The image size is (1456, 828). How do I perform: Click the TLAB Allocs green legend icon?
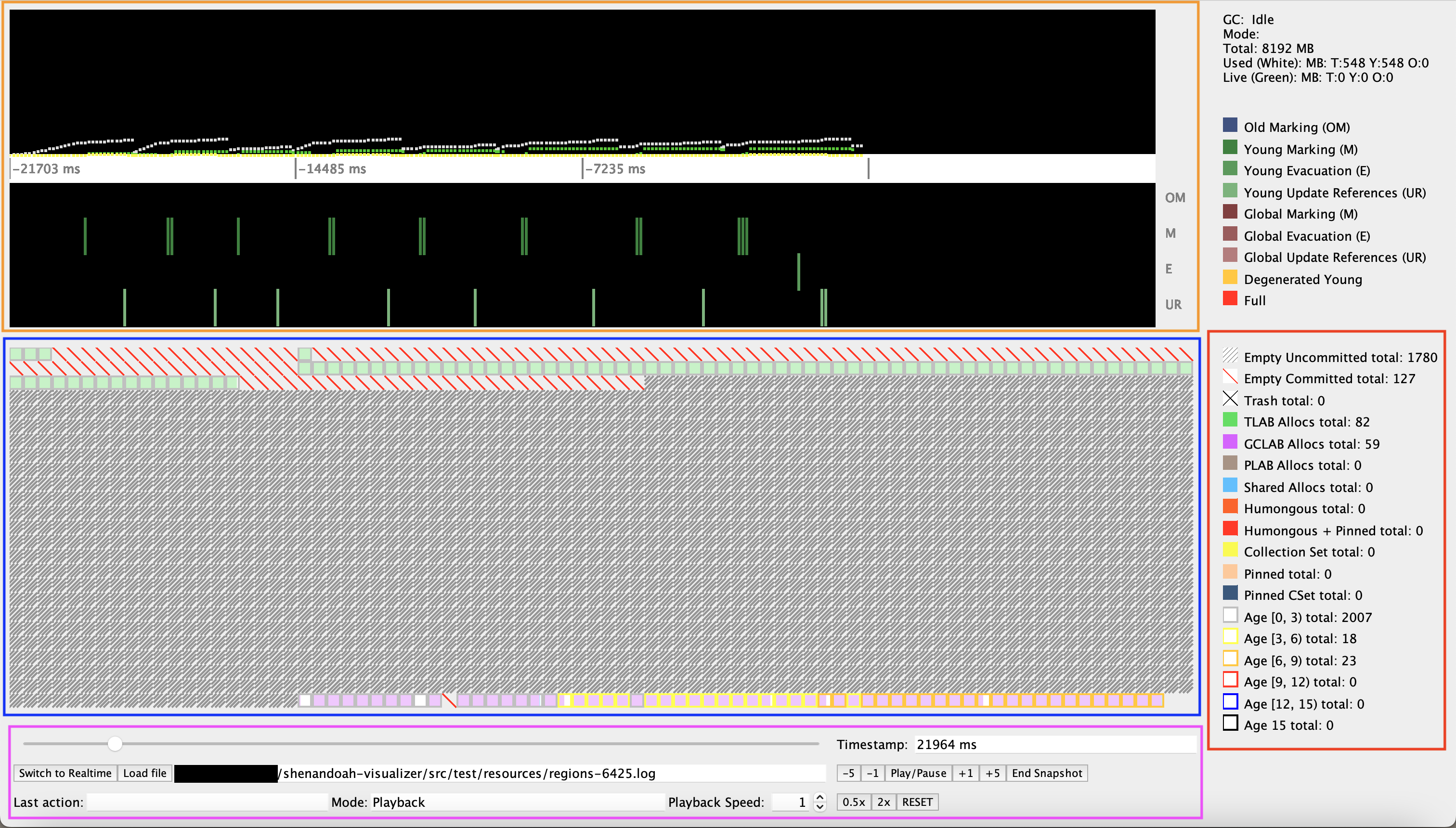pyautogui.click(x=1230, y=420)
